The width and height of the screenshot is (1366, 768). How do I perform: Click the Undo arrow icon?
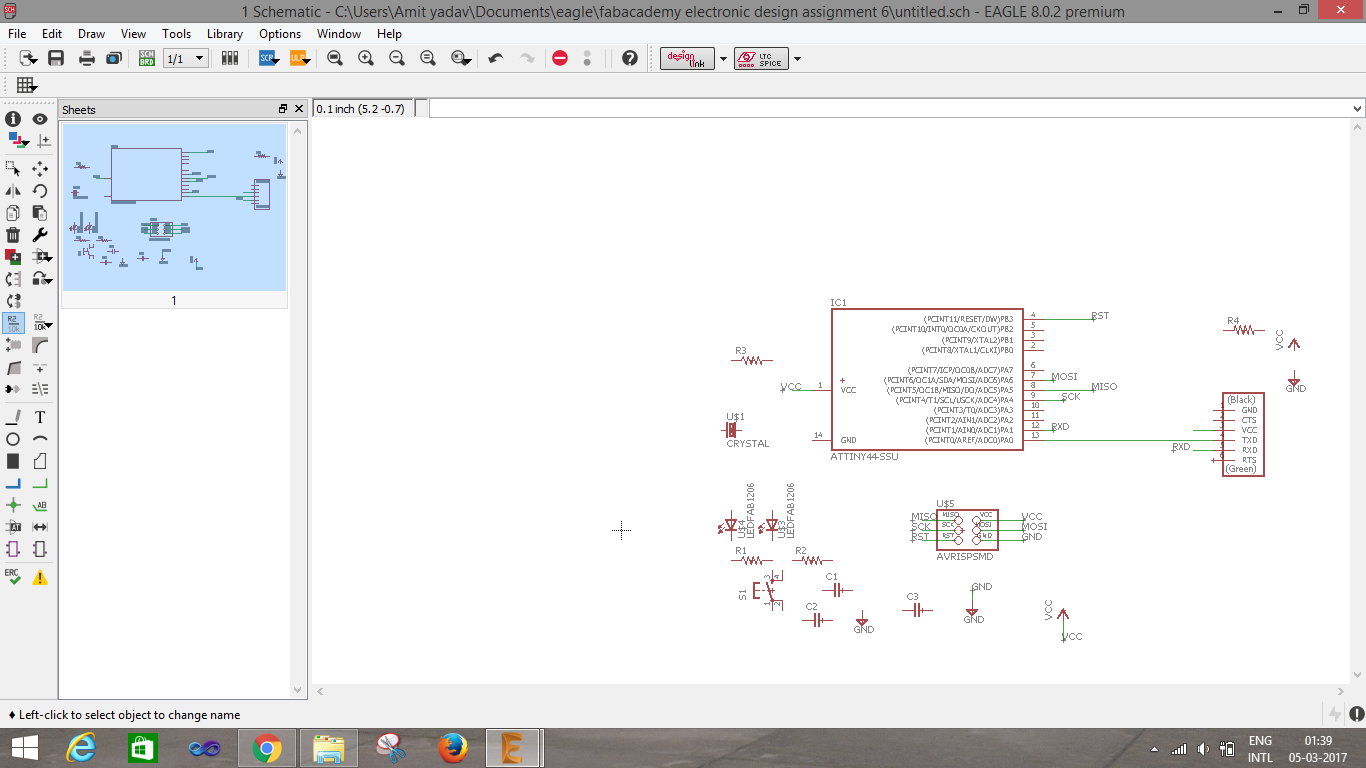point(495,58)
